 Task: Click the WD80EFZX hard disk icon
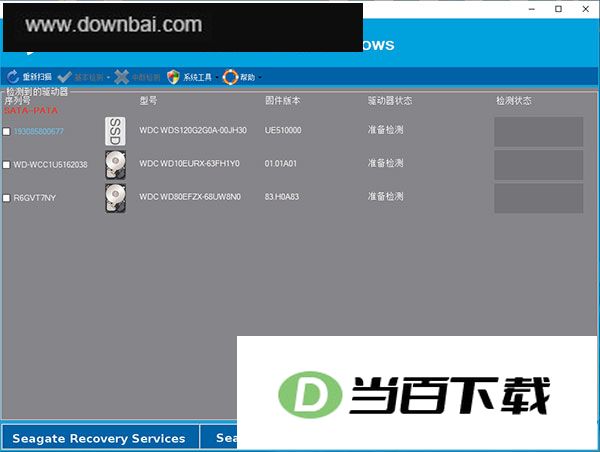[115, 198]
